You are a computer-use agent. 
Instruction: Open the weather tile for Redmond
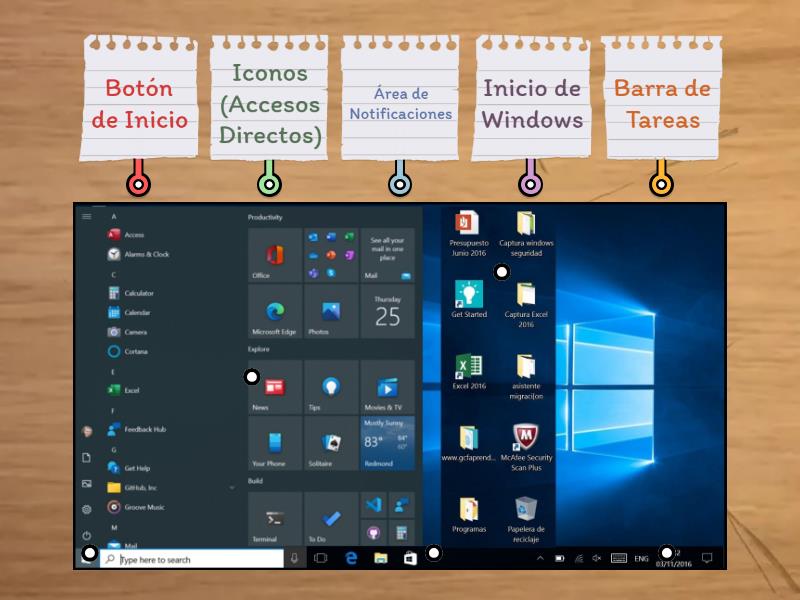(x=387, y=443)
